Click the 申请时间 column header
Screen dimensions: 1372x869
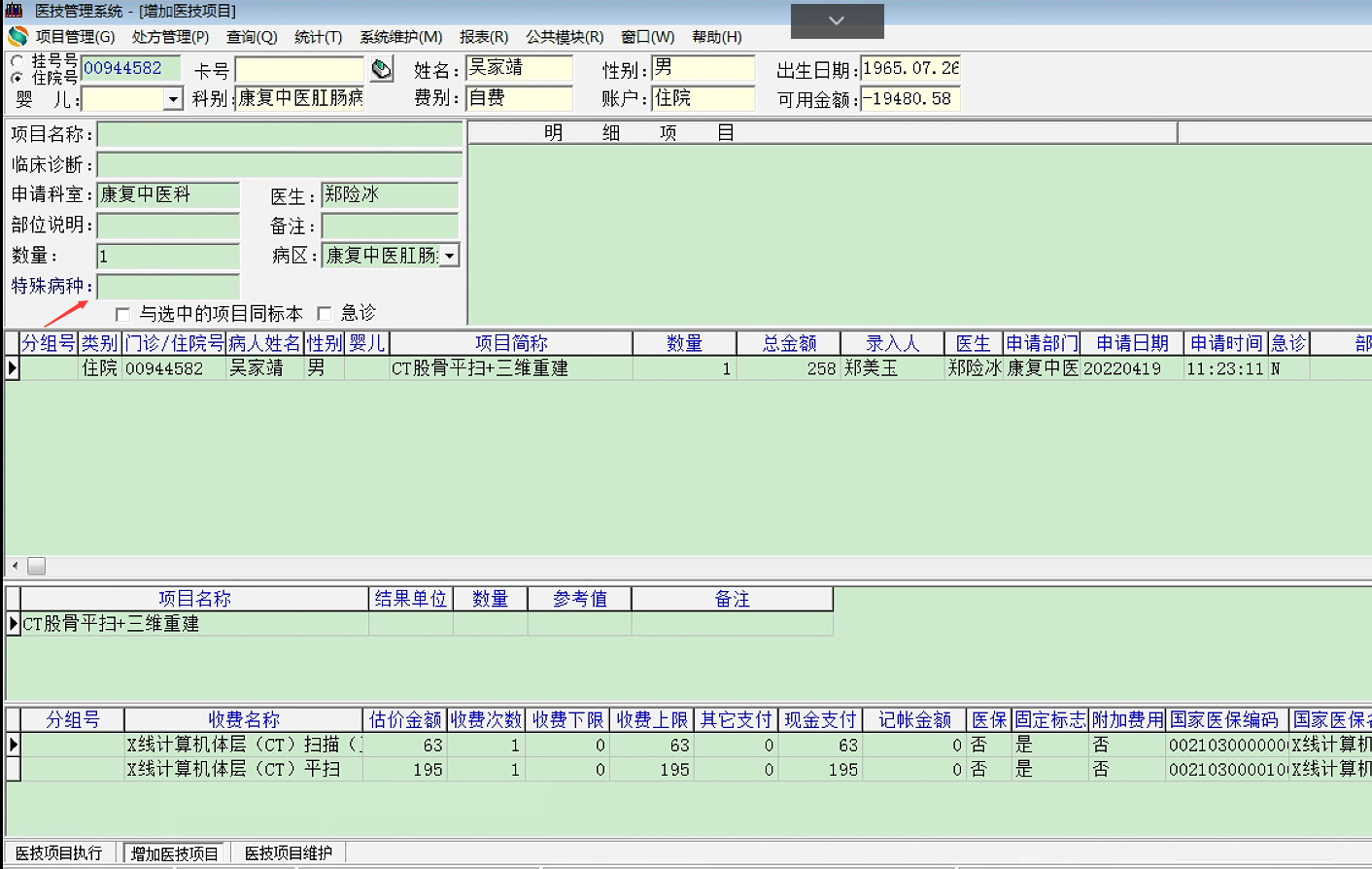point(1226,343)
